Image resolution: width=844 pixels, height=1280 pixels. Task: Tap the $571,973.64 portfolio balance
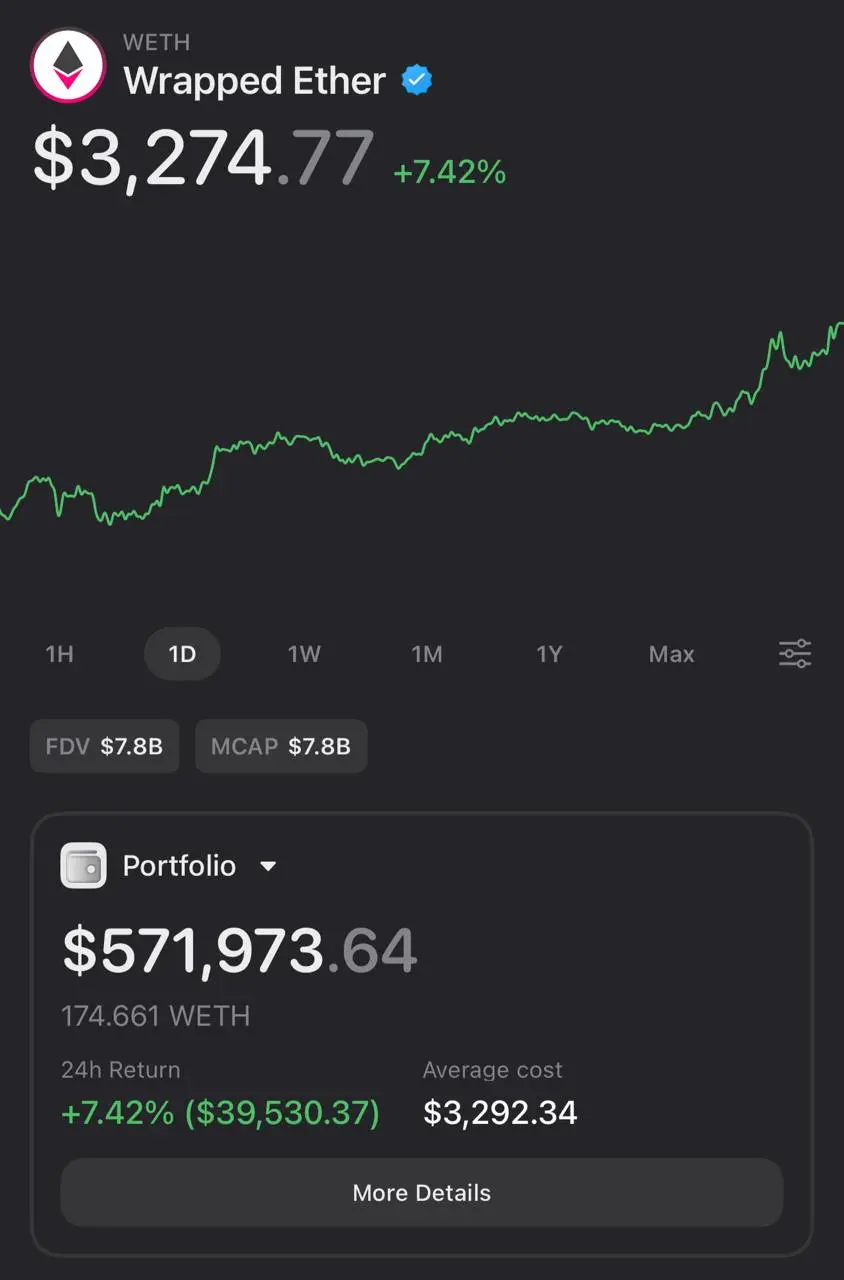(x=240, y=951)
